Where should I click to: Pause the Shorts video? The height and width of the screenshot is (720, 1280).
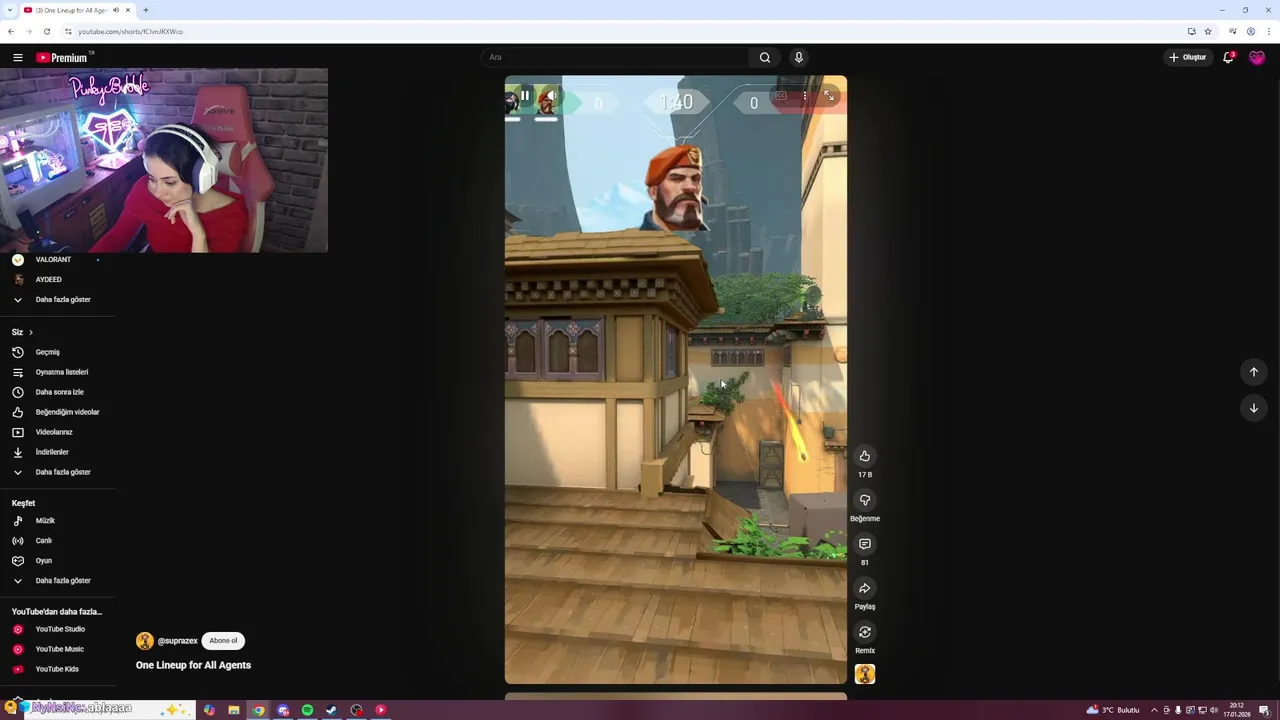click(524, 96)
